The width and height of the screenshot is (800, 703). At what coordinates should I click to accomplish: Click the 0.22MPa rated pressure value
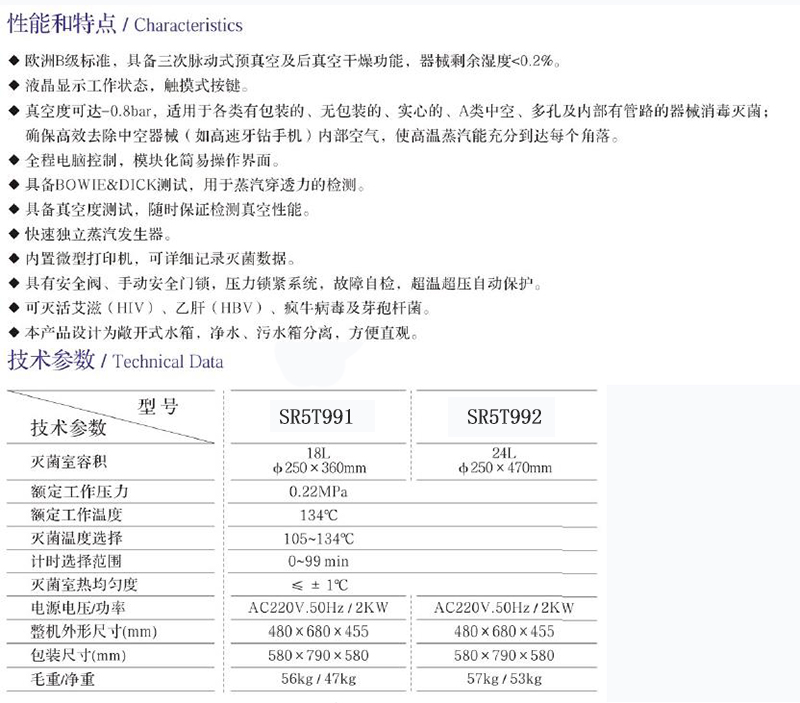[308, 493]
